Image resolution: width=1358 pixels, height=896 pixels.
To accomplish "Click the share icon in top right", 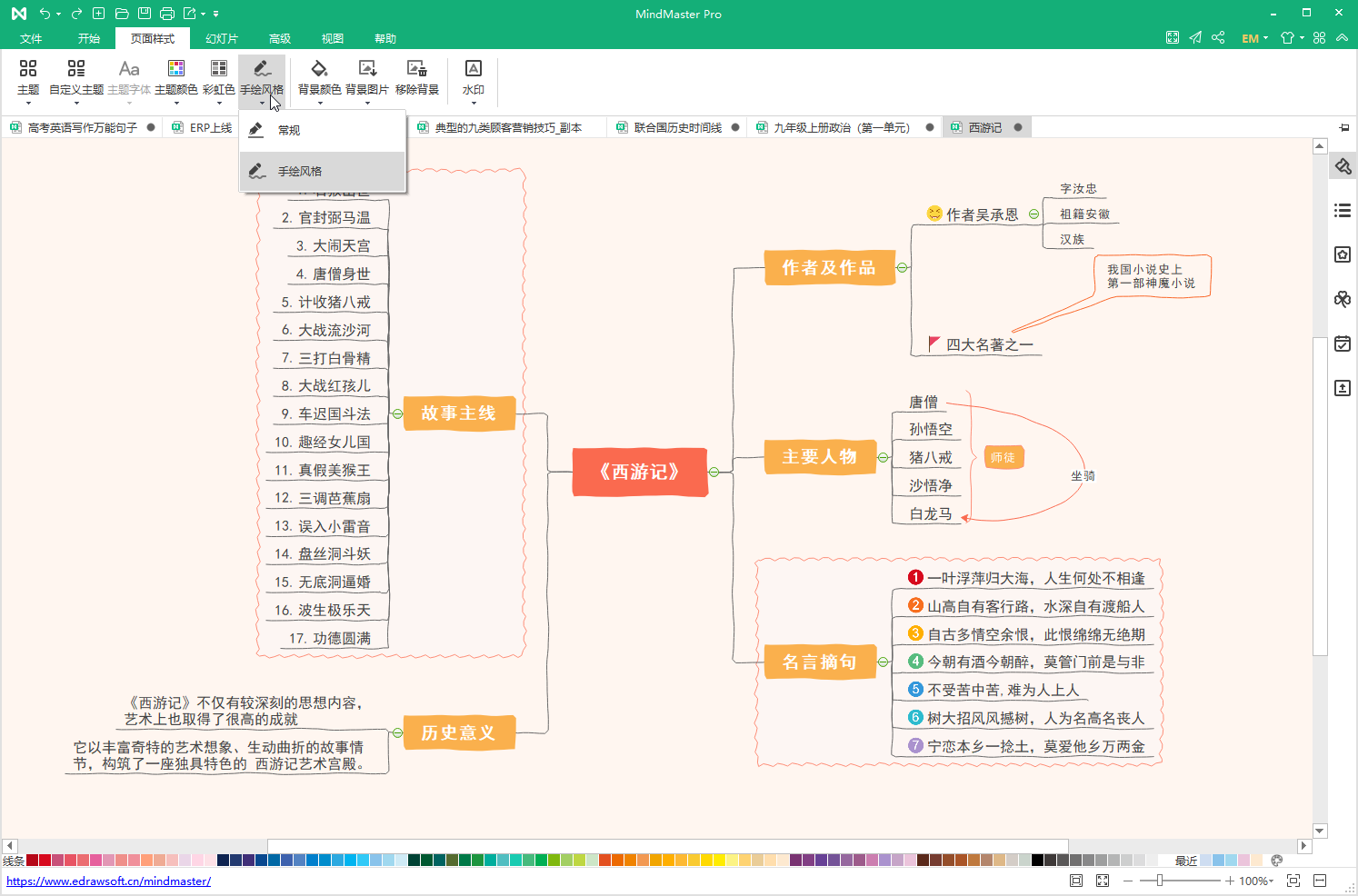I will click(1218, 37).
